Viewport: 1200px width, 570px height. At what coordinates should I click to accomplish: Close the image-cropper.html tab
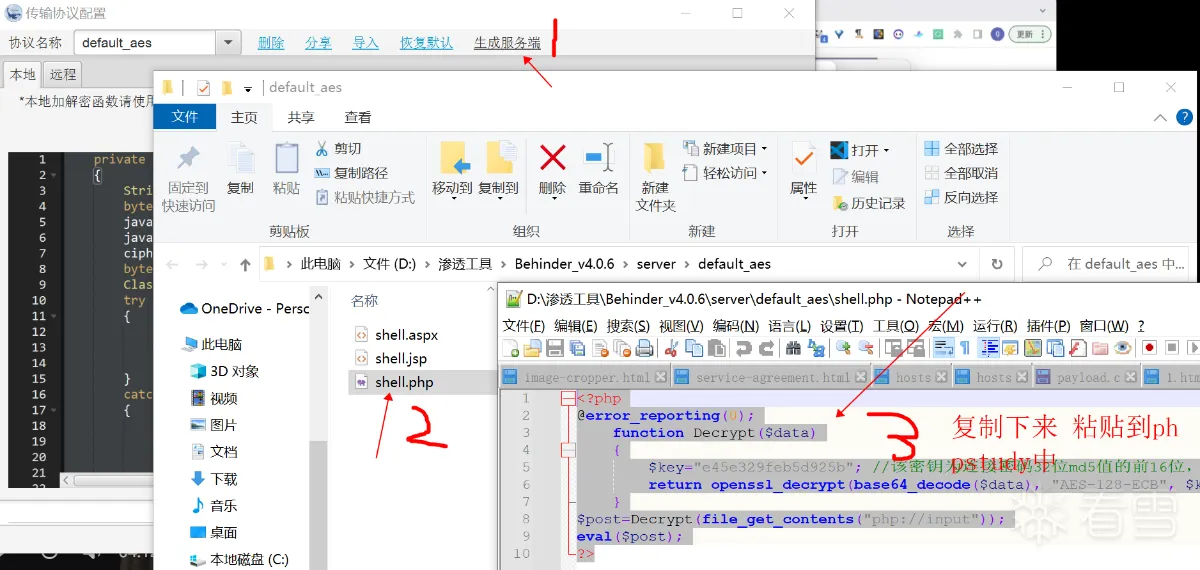(x=660, y=377)
